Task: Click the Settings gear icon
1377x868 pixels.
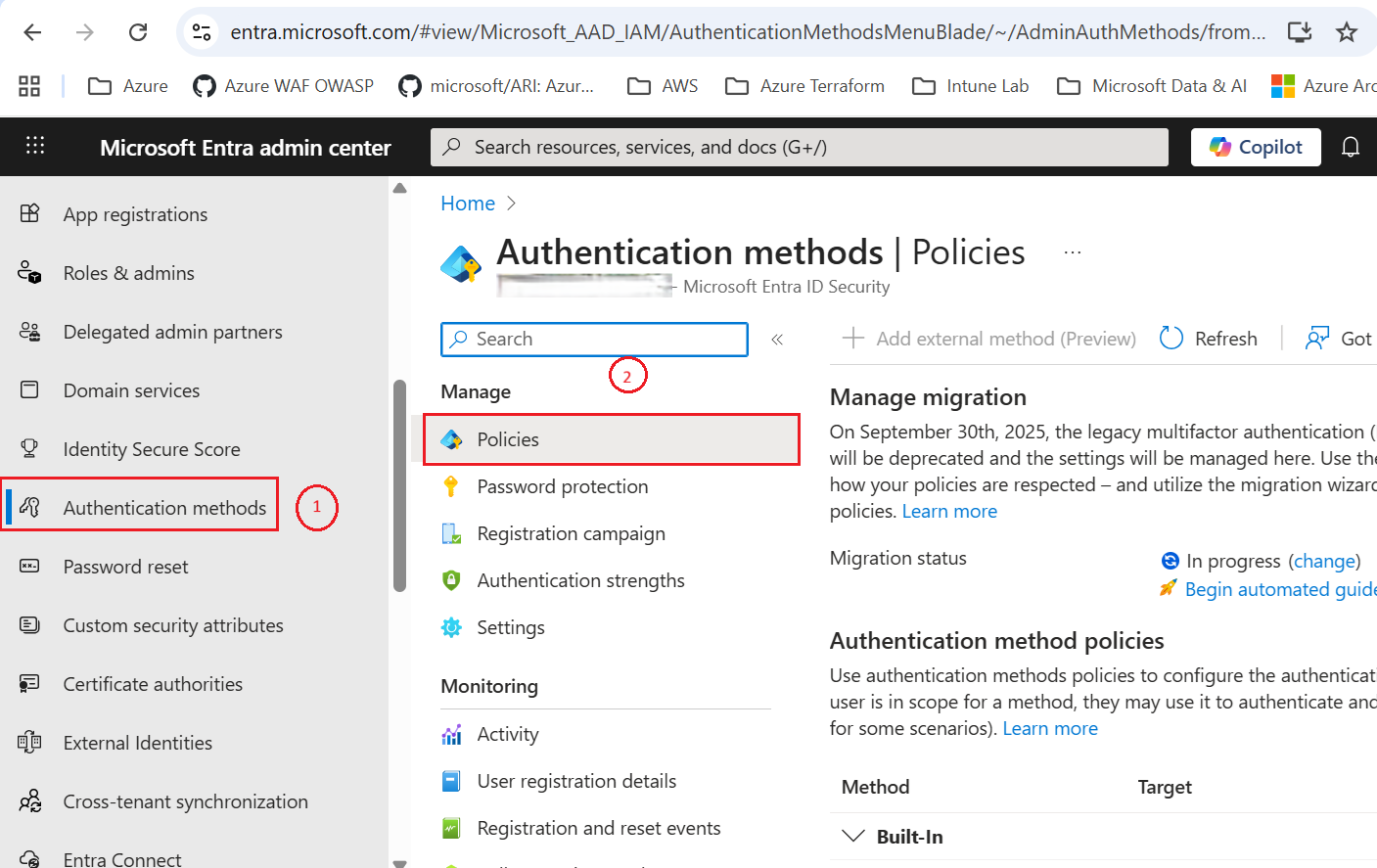Action: [451, 627]
